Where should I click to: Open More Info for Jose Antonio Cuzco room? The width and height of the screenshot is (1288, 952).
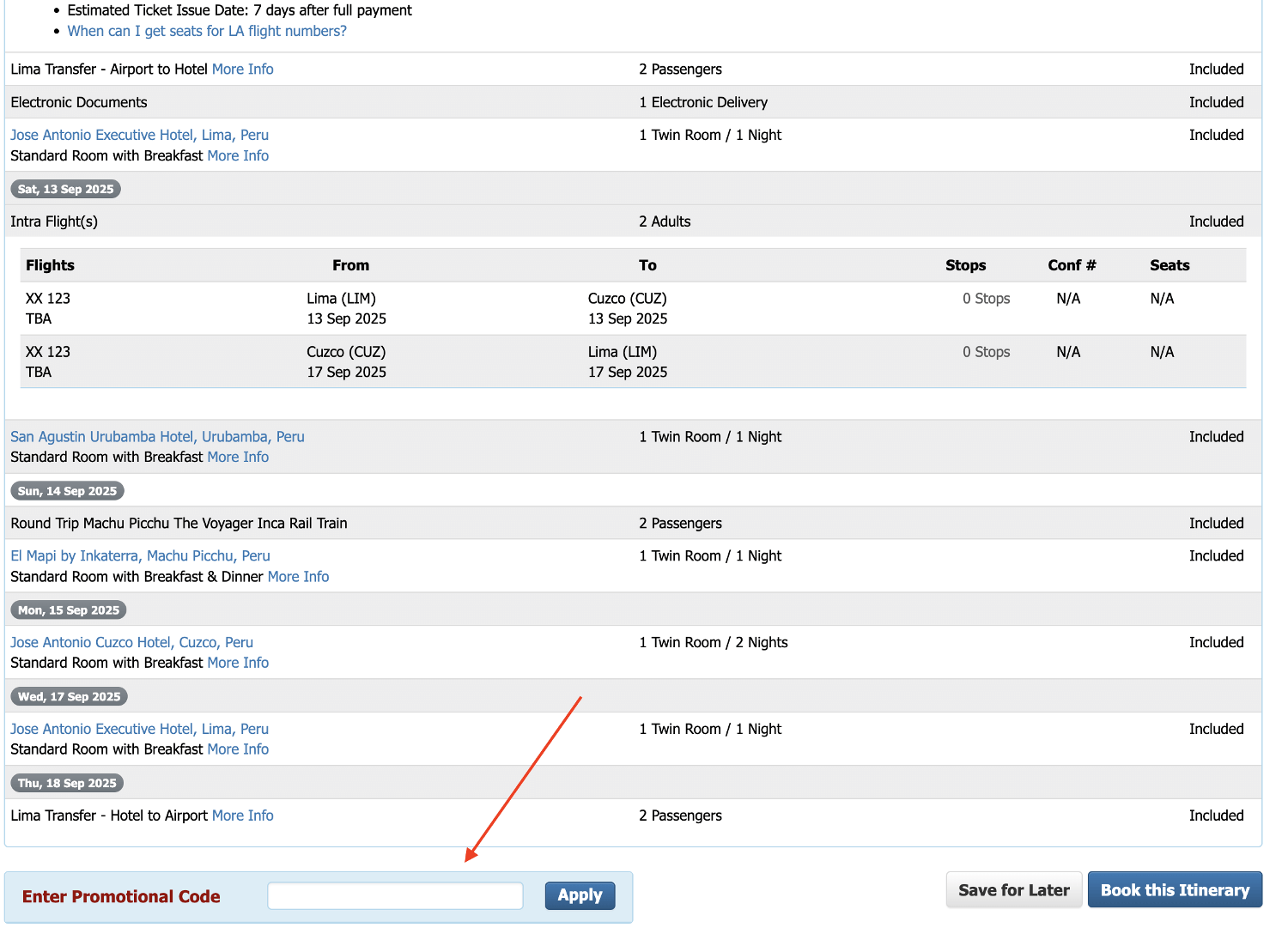pyautogui.click(x=238, y=664)
